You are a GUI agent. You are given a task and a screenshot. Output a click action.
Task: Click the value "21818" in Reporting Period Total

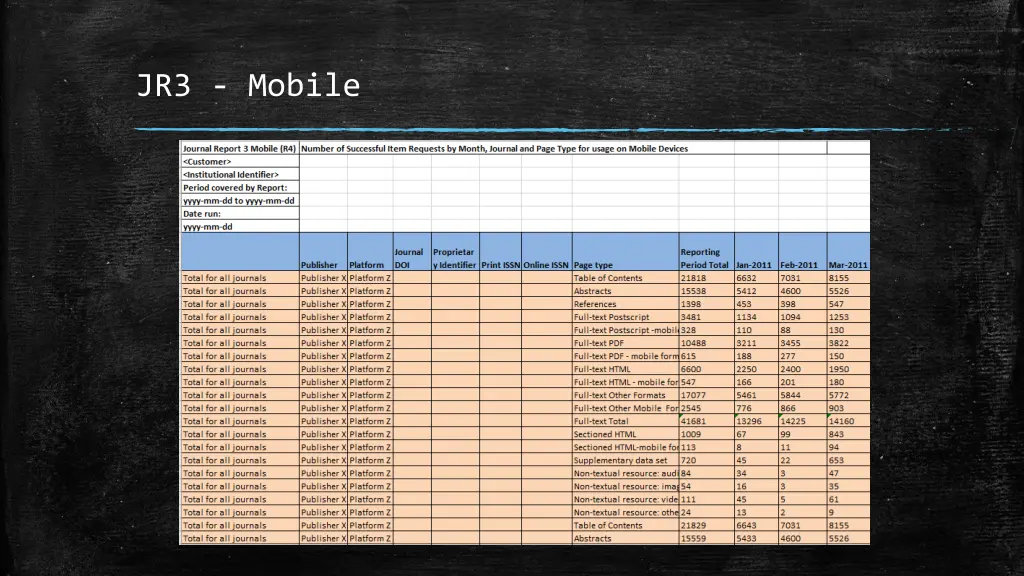(x=706, y=278)
